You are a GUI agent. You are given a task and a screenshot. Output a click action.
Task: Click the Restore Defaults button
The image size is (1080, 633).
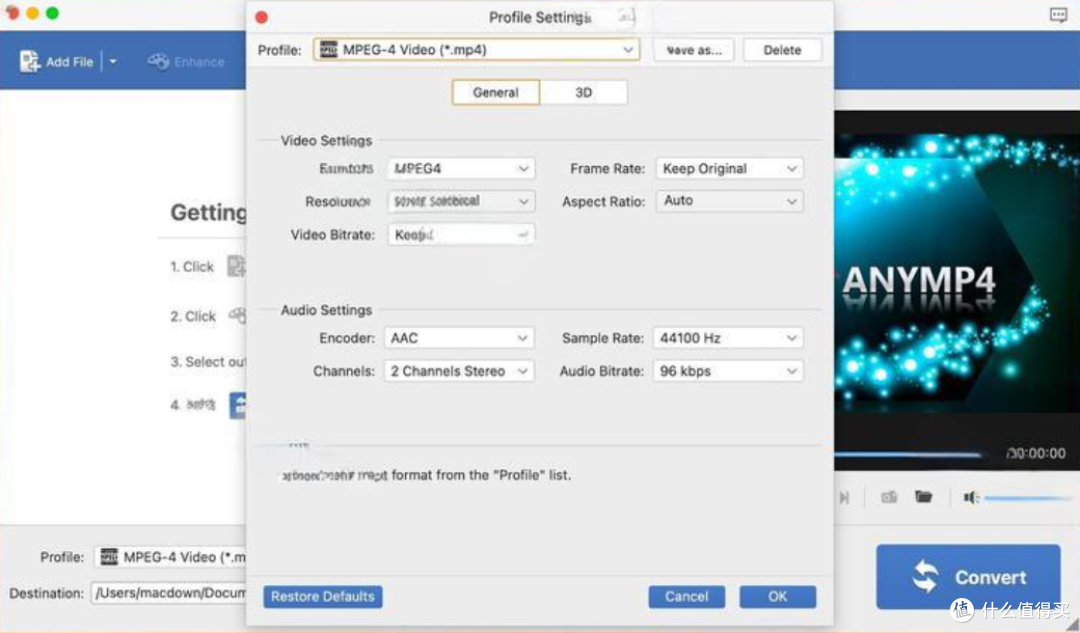[x=322, y=596]
